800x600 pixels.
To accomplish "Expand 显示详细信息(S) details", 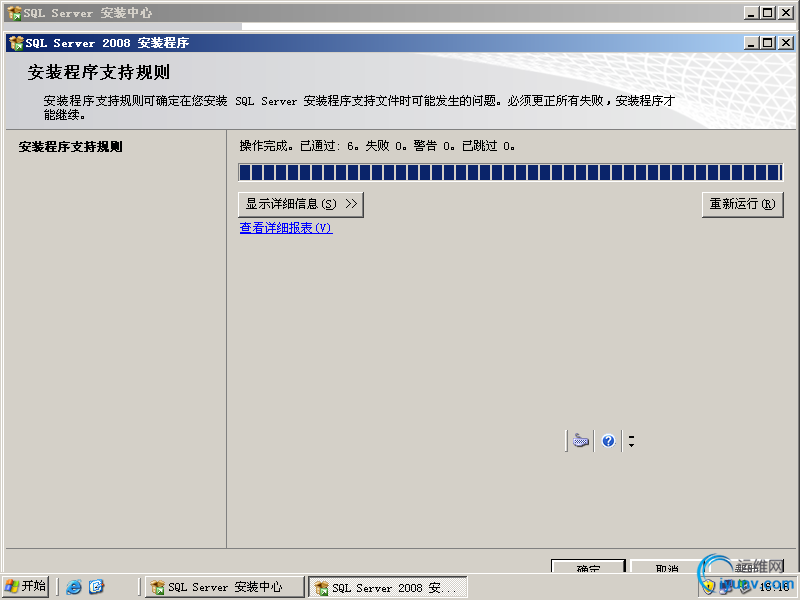I will coord(301,205).
